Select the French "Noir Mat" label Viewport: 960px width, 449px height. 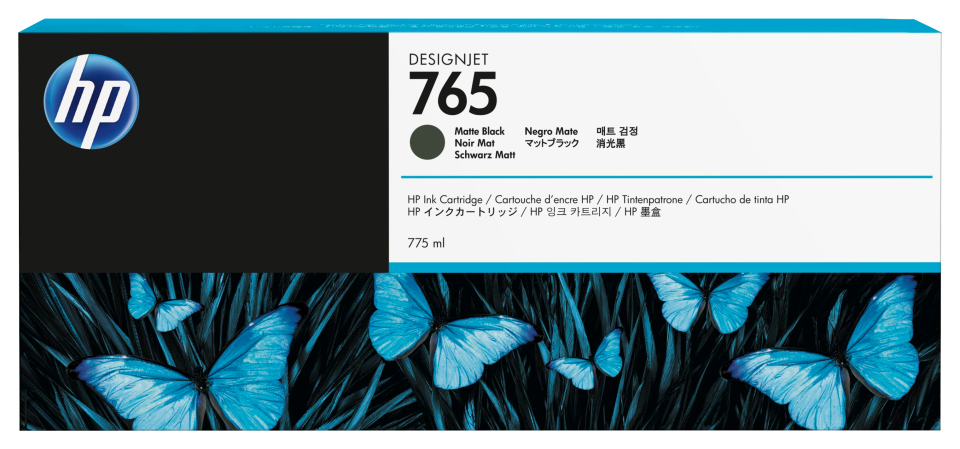click(x=474, y=144)
